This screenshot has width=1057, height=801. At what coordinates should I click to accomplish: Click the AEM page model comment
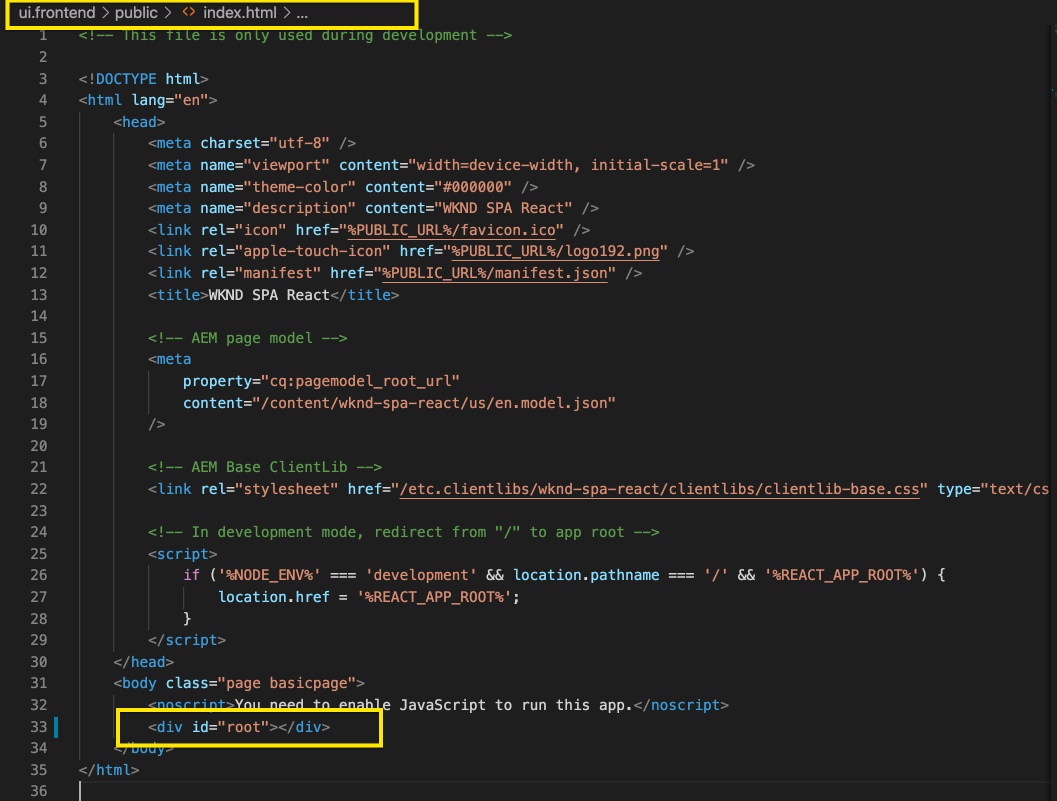pyautogui.click(x=247, y=338)
